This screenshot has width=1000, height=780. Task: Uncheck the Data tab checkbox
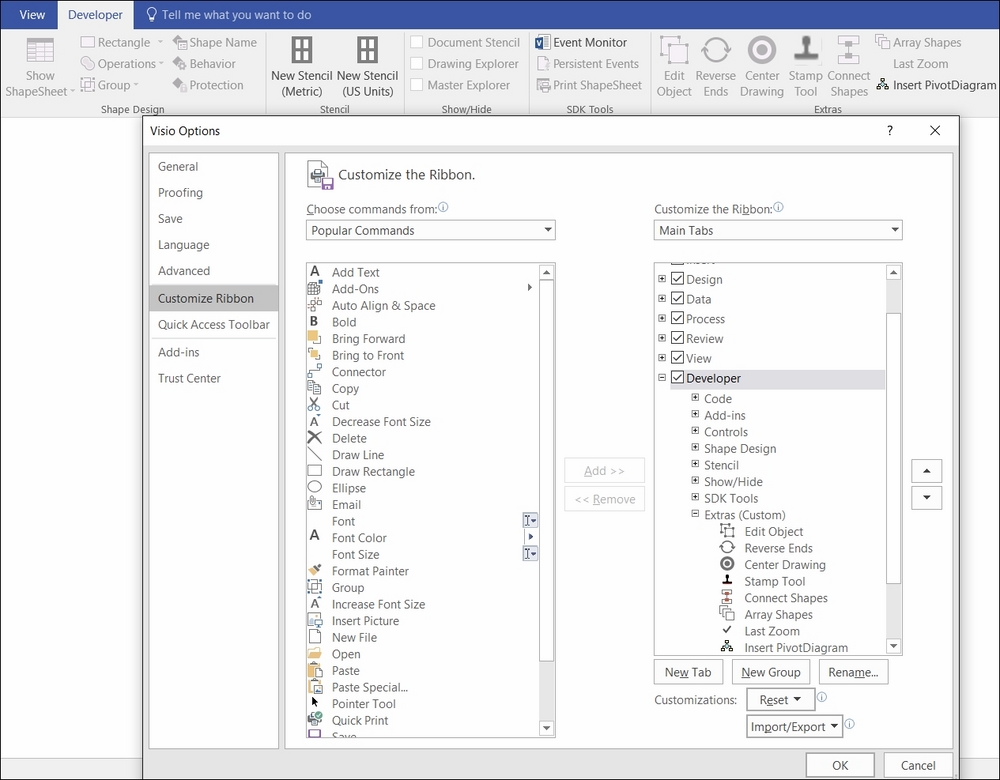pos(677,298)
